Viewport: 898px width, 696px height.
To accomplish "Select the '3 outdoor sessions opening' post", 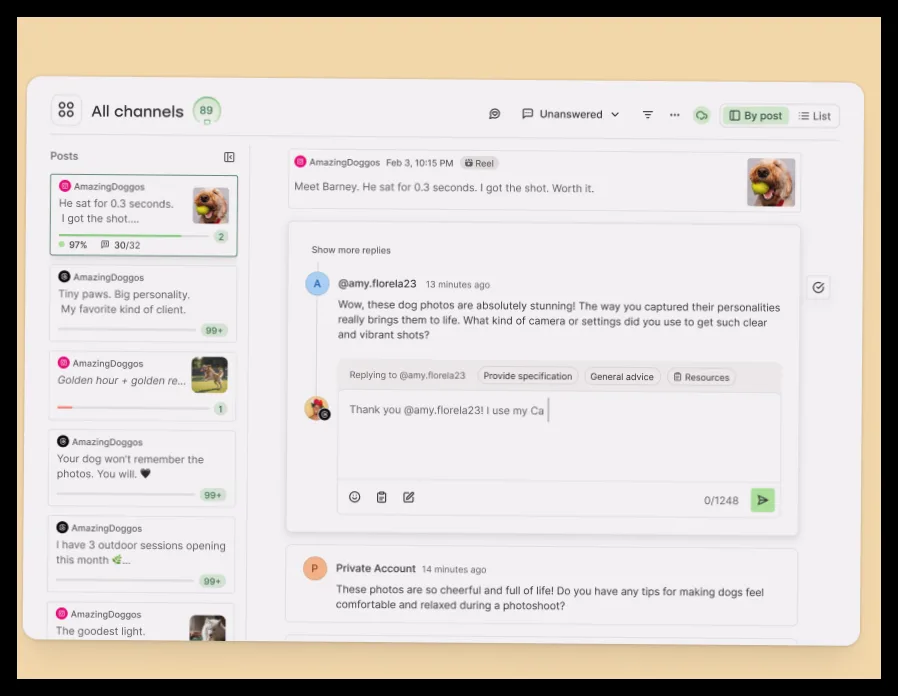I will coord(141,555).
